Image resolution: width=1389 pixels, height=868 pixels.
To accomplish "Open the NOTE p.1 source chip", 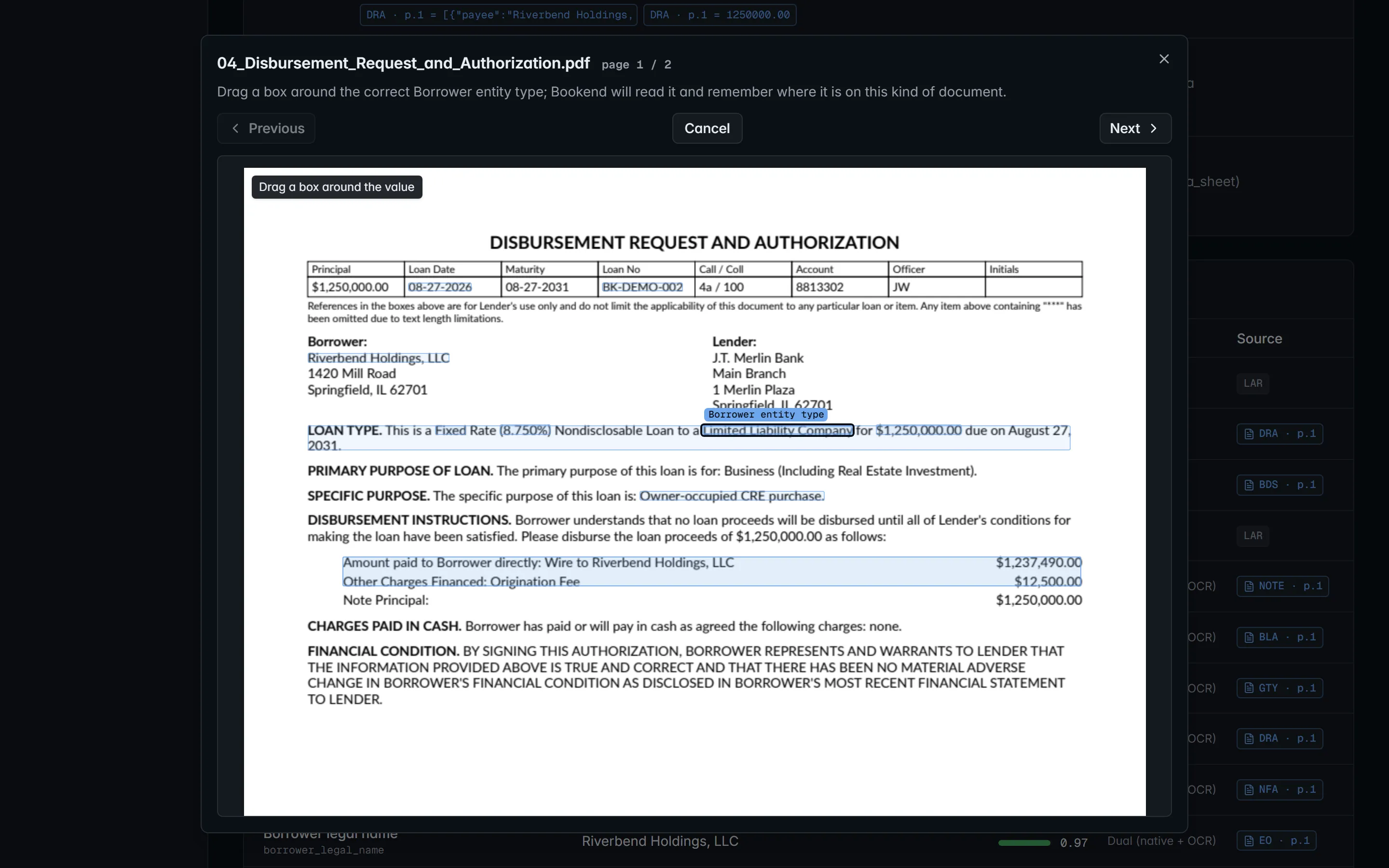I will click(1282, 586).
